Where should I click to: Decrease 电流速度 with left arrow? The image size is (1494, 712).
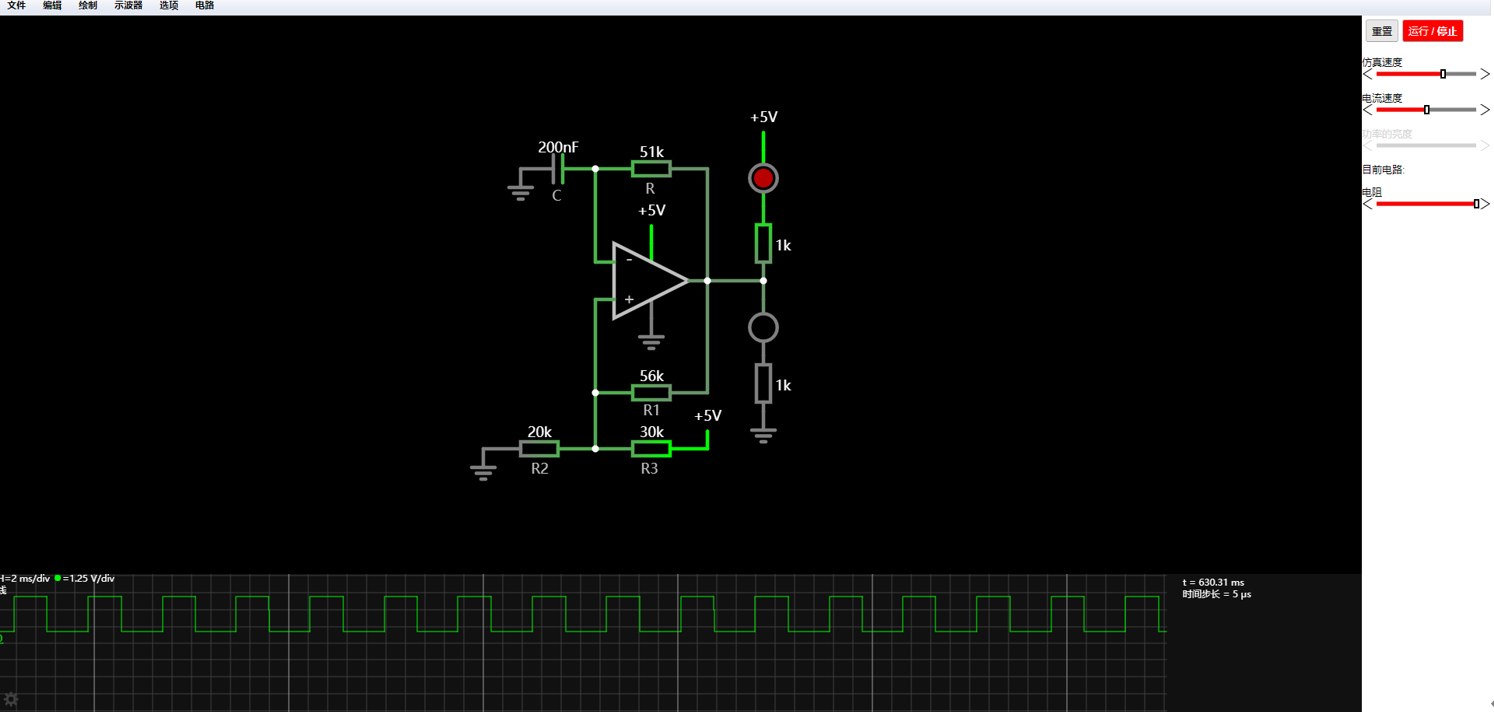click(1368, 110)
